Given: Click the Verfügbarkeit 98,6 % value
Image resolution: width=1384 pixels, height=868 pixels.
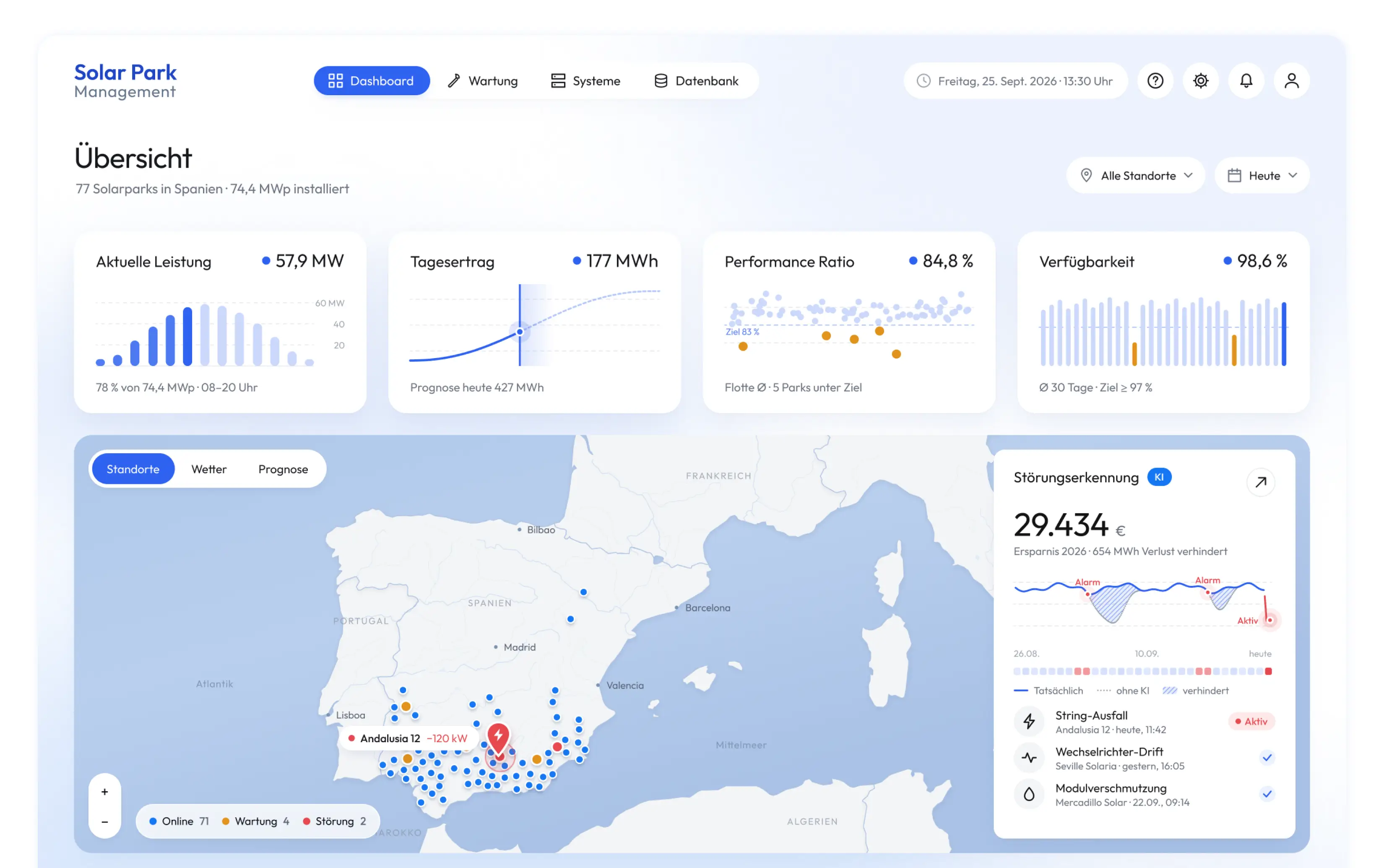Looking at the screenshot, I should [x=1261, y=261].
